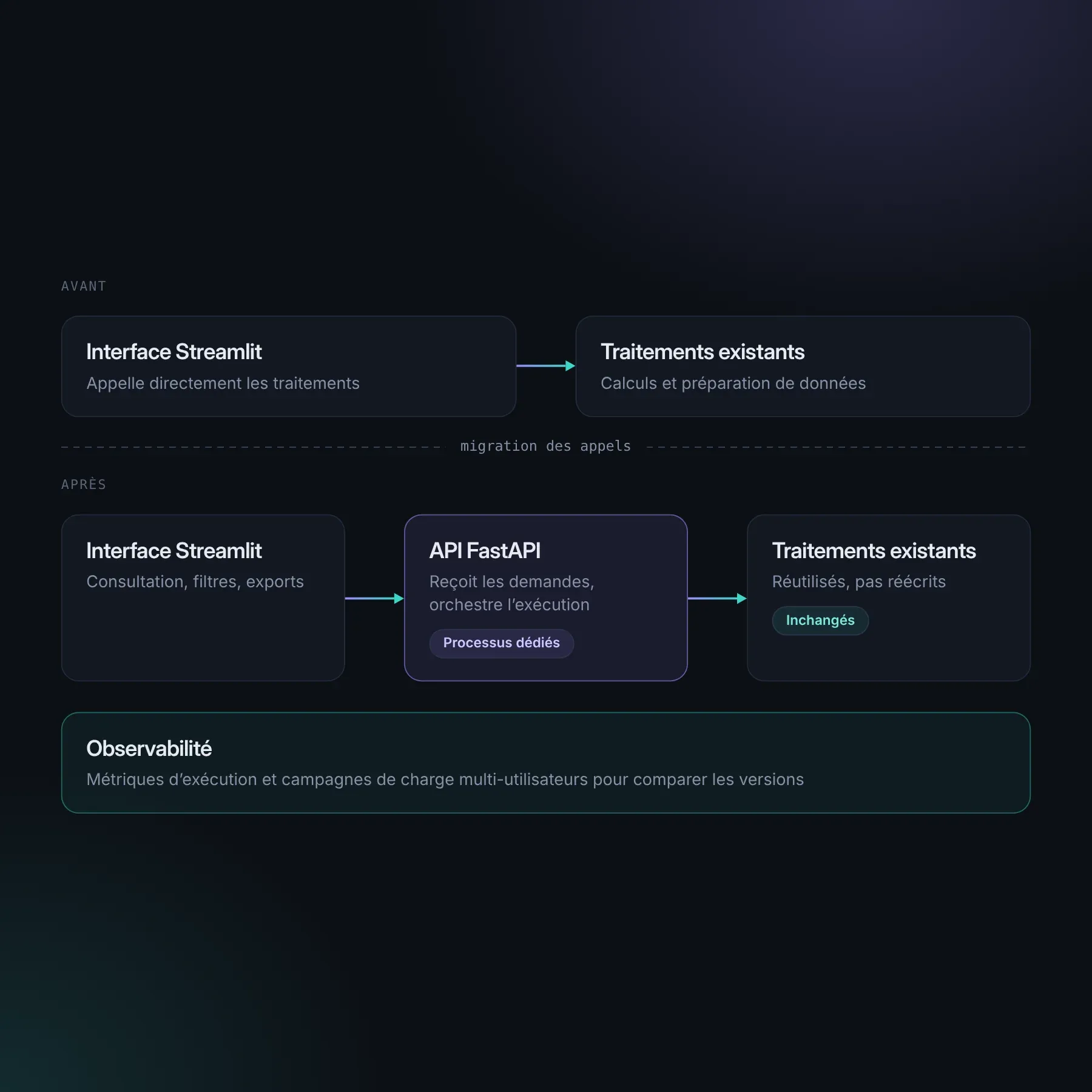Click 'Consultation, filtres, exports' text
1092x1092 pixels.
pyautogui.click(x=195, y=582)
